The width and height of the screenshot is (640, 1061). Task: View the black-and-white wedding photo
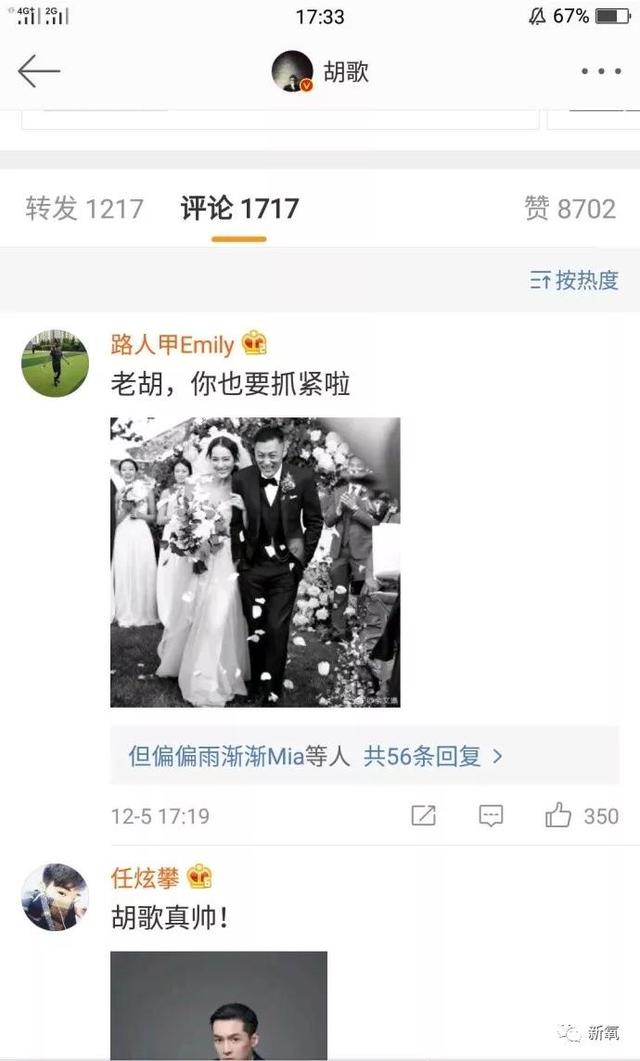(255, 562)
